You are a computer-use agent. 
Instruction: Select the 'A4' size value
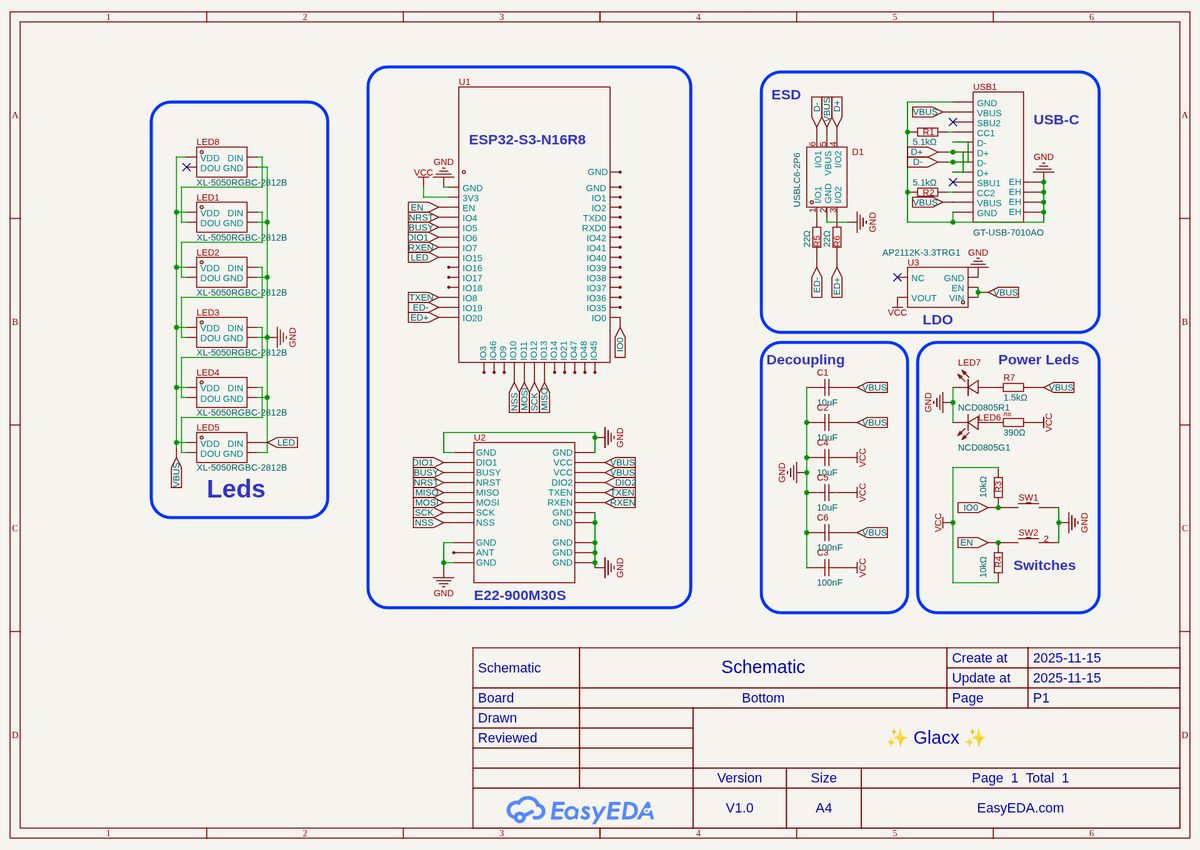point(824,808)
